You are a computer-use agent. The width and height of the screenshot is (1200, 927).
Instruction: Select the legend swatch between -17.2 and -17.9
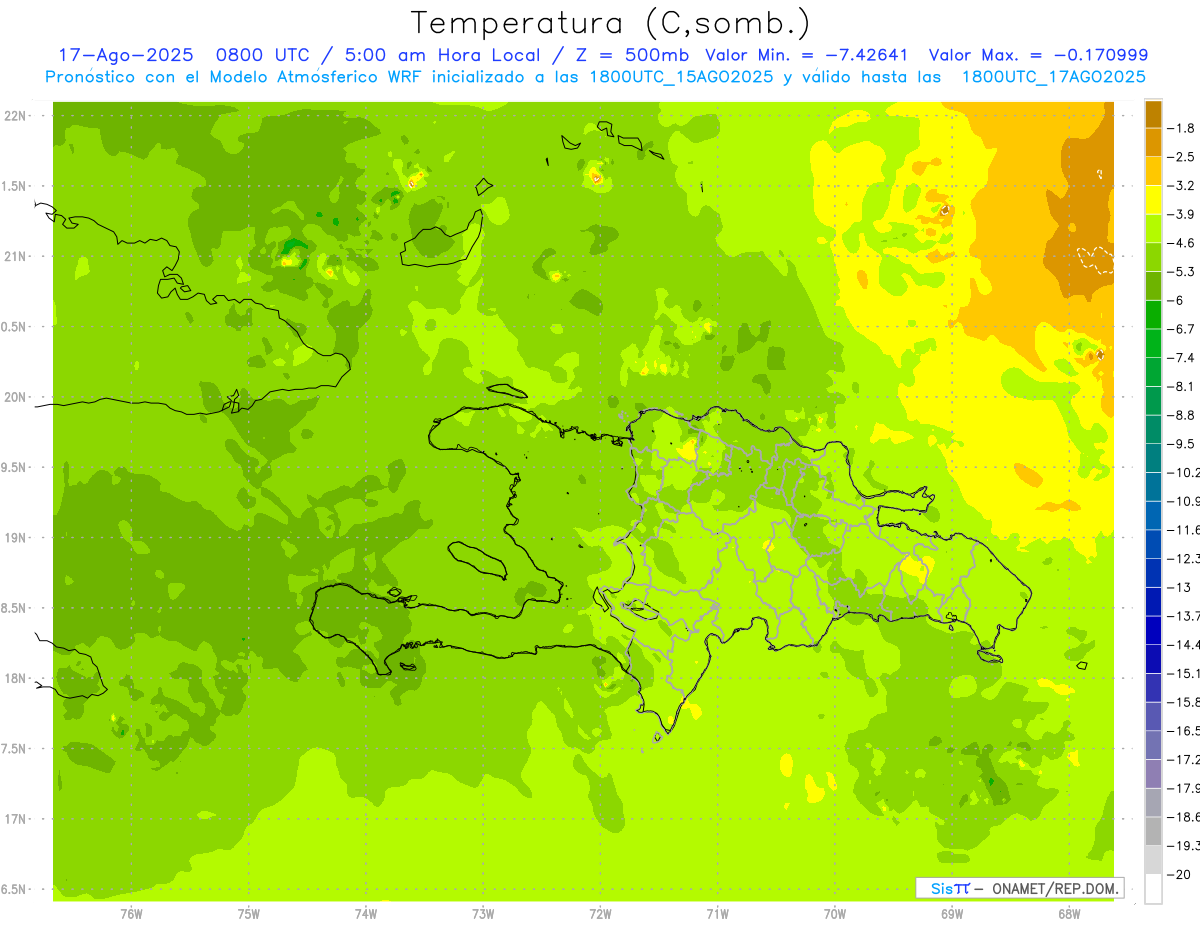[x=1153, y=774]
